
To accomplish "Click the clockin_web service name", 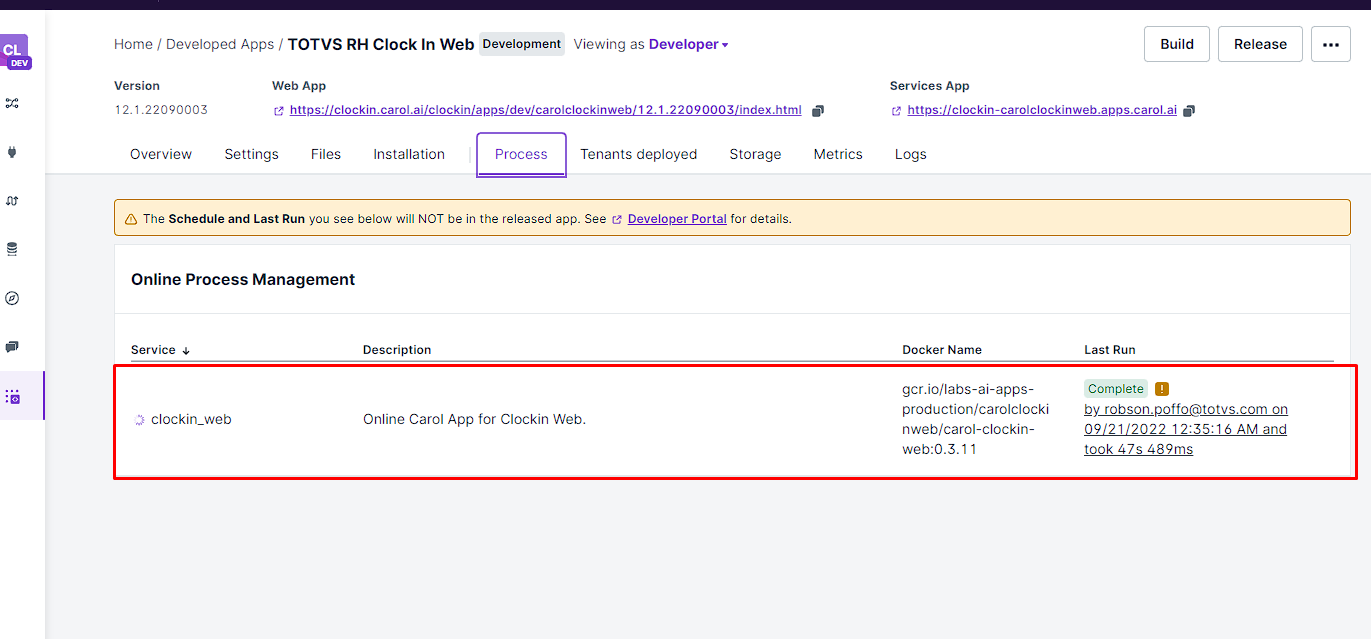I will click(x=191, y=420).
